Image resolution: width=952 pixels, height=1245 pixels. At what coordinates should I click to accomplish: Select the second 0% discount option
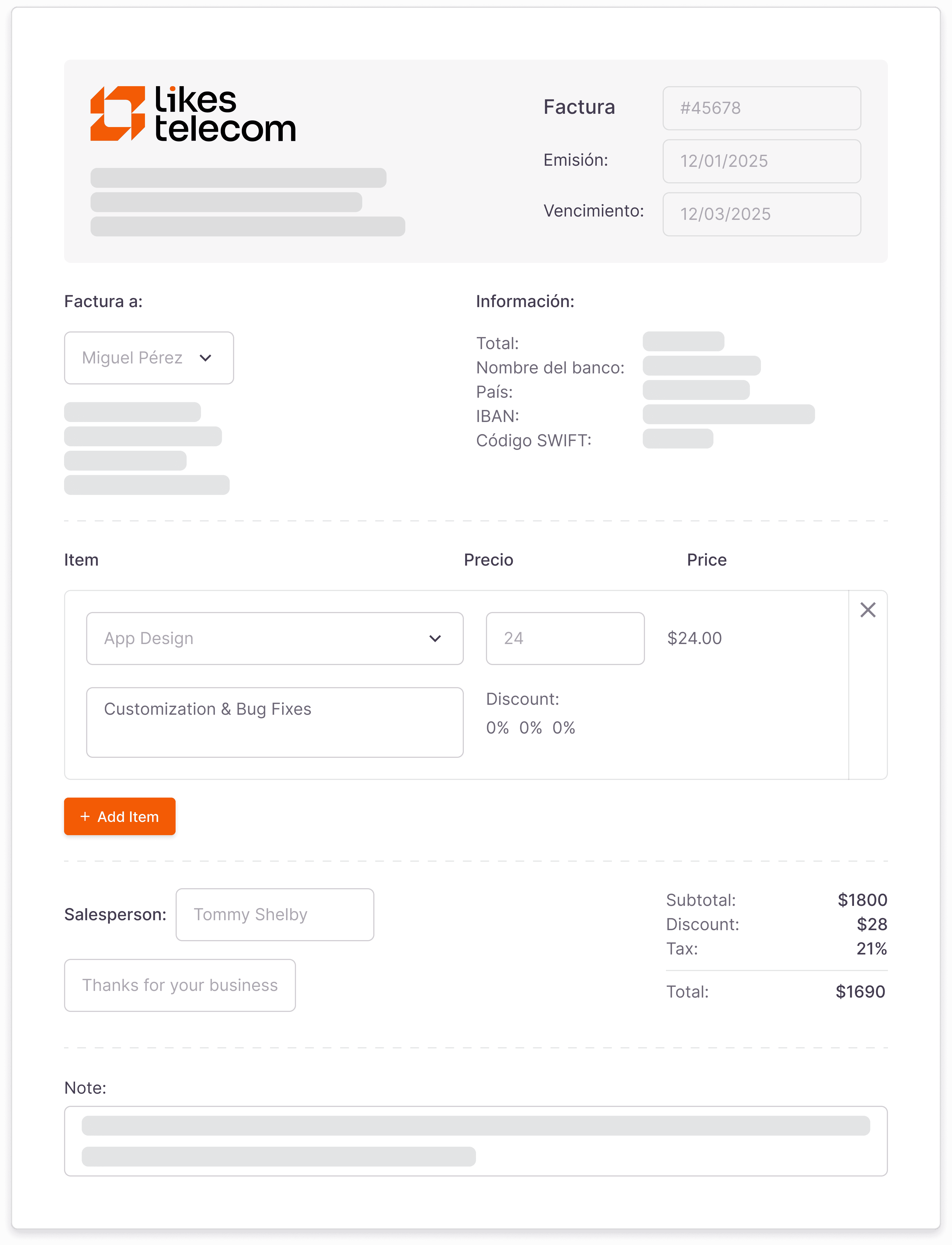point(530,728)
